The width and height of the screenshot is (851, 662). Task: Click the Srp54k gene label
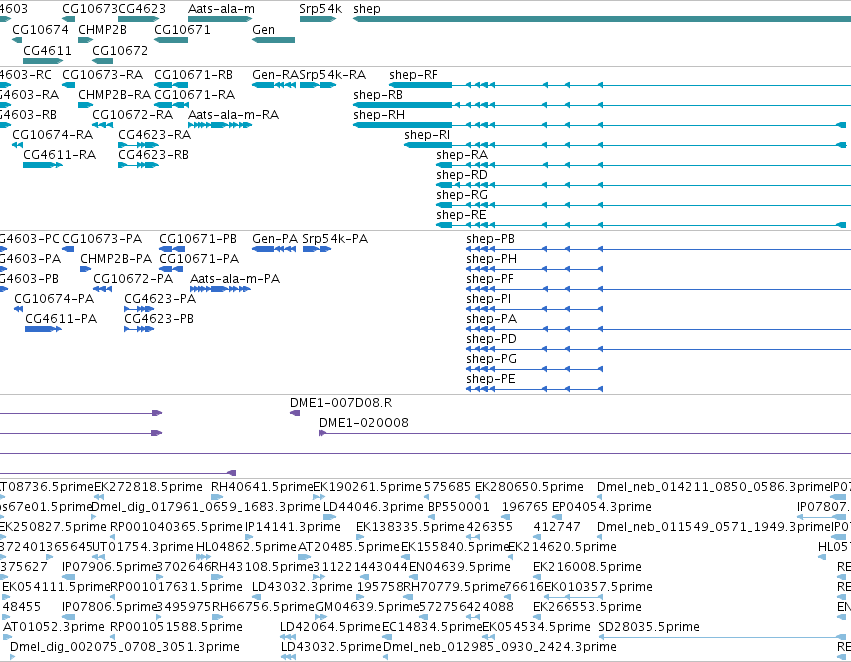click(x=321, y=9)
